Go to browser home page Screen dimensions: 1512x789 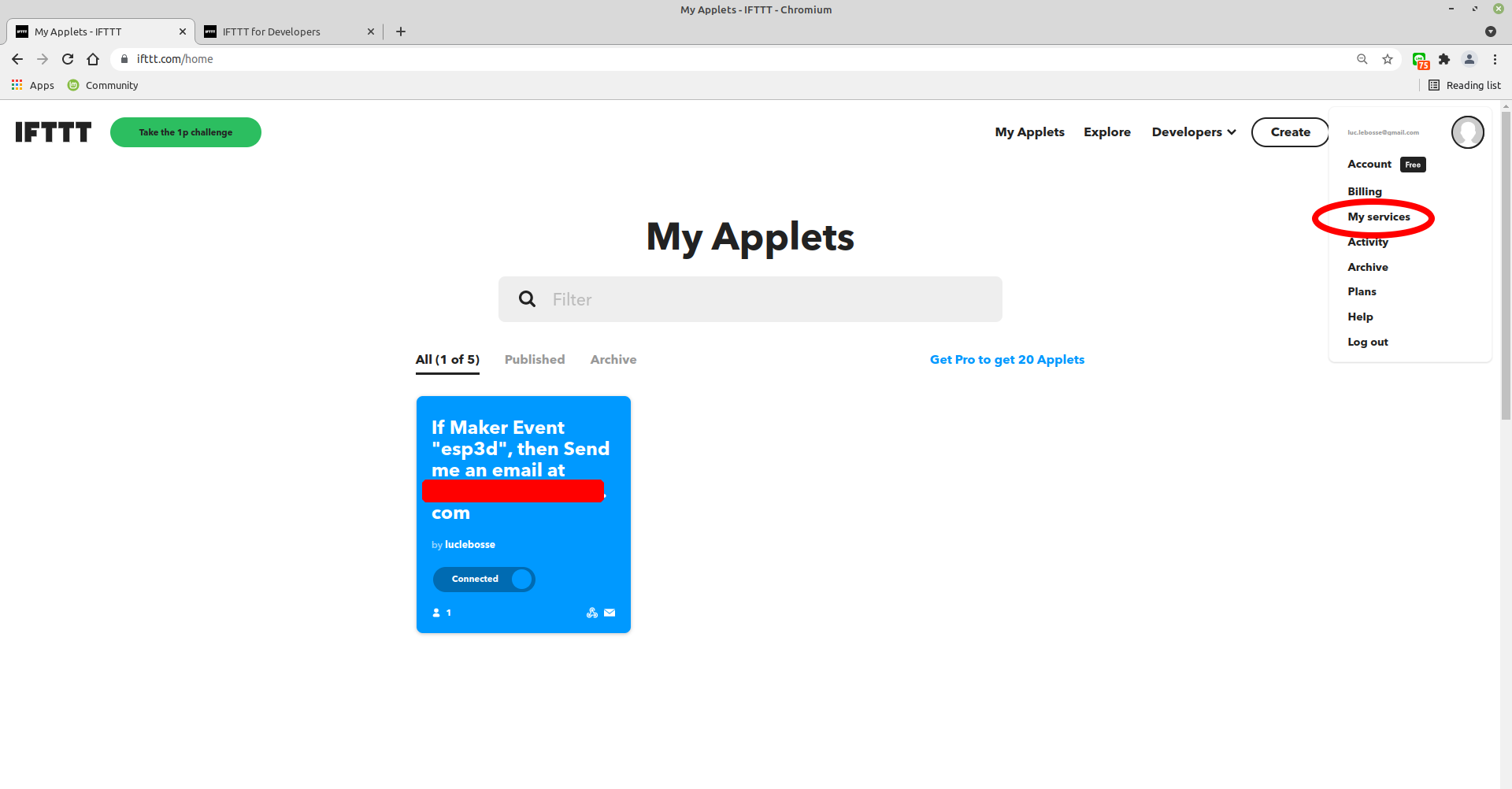coord(93,59)
